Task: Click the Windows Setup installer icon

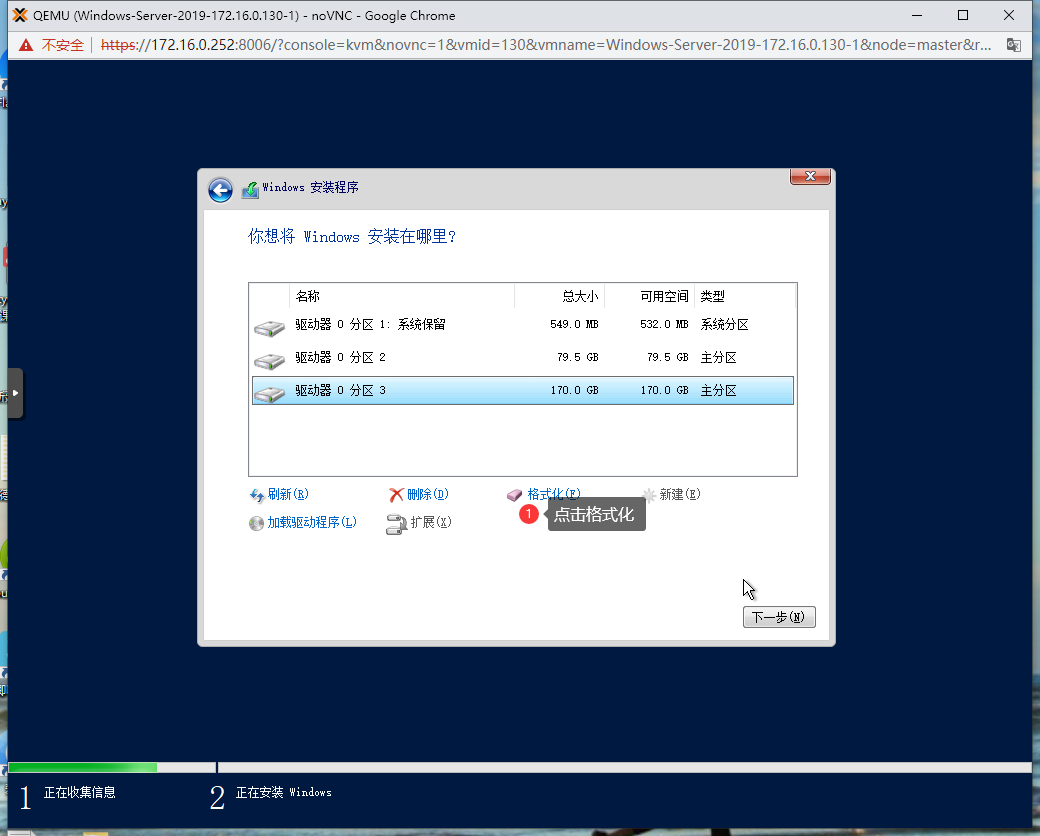Action: pos(250,190)
